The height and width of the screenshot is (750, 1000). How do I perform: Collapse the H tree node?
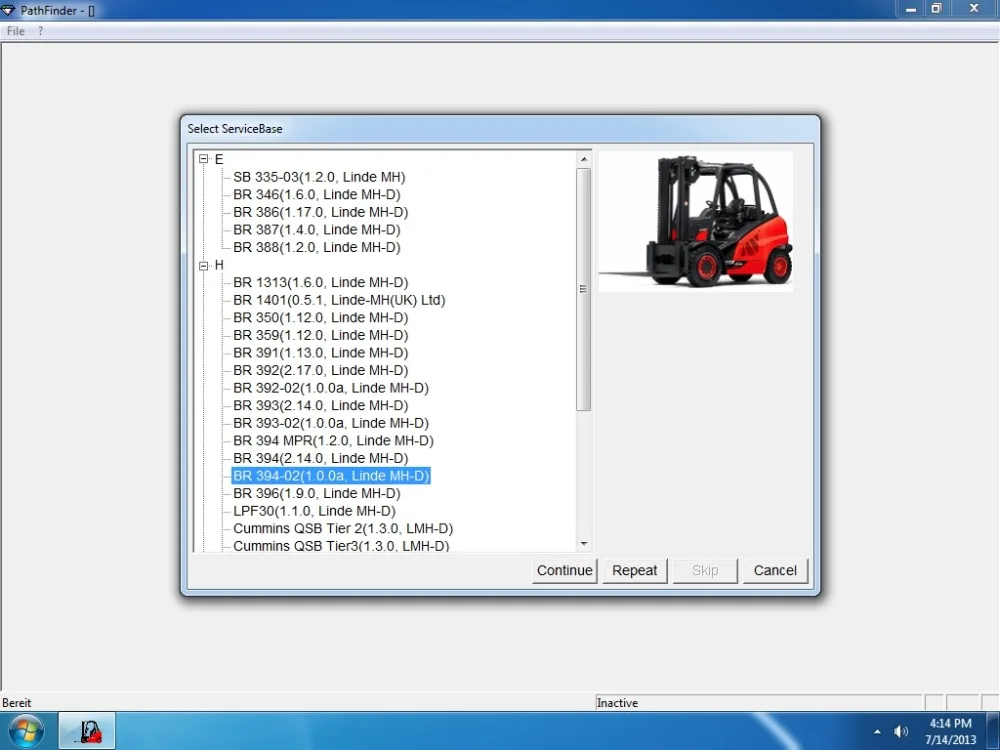coord(203,265)
